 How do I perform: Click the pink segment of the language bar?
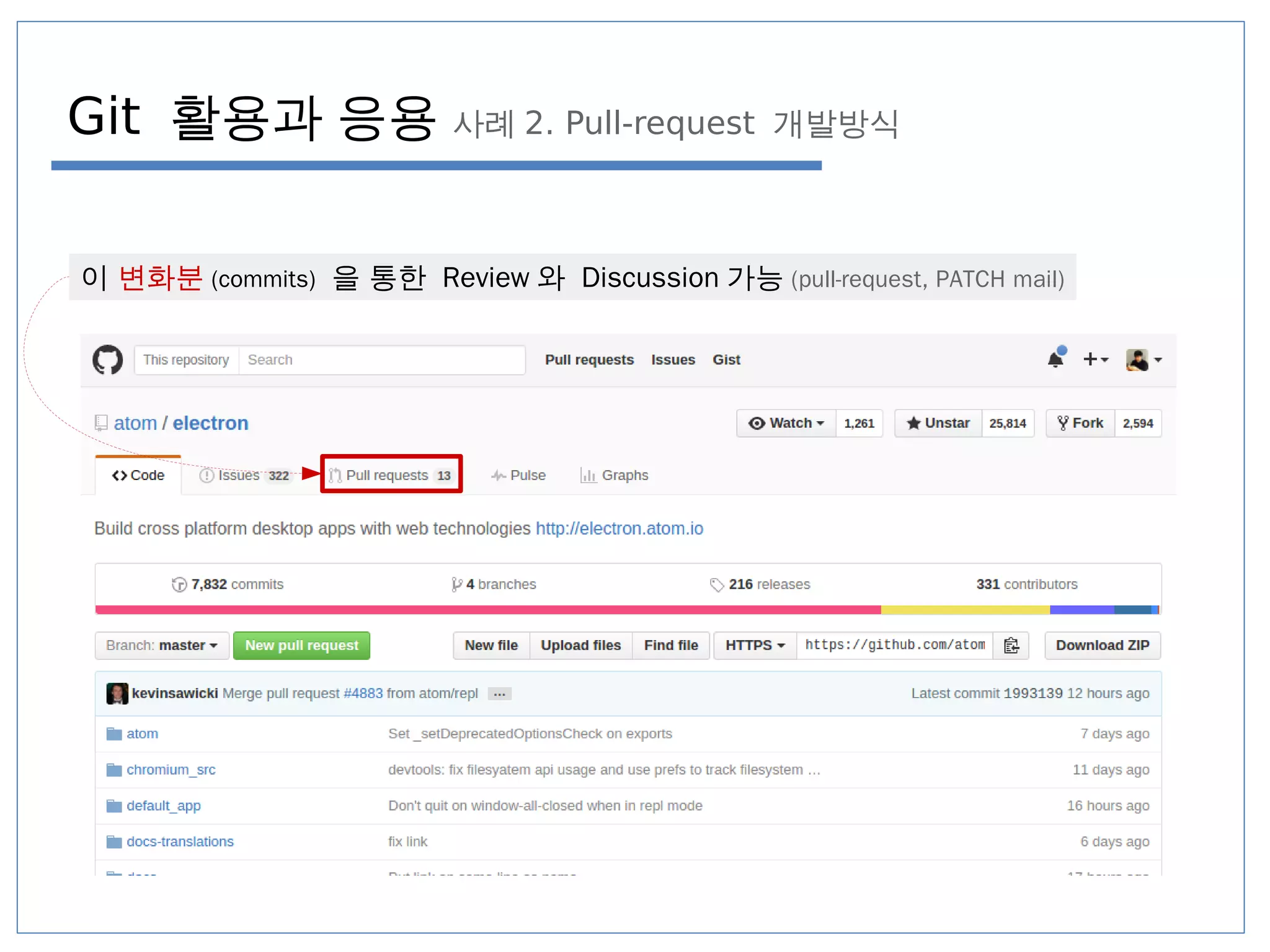click(x=488, y=610)
